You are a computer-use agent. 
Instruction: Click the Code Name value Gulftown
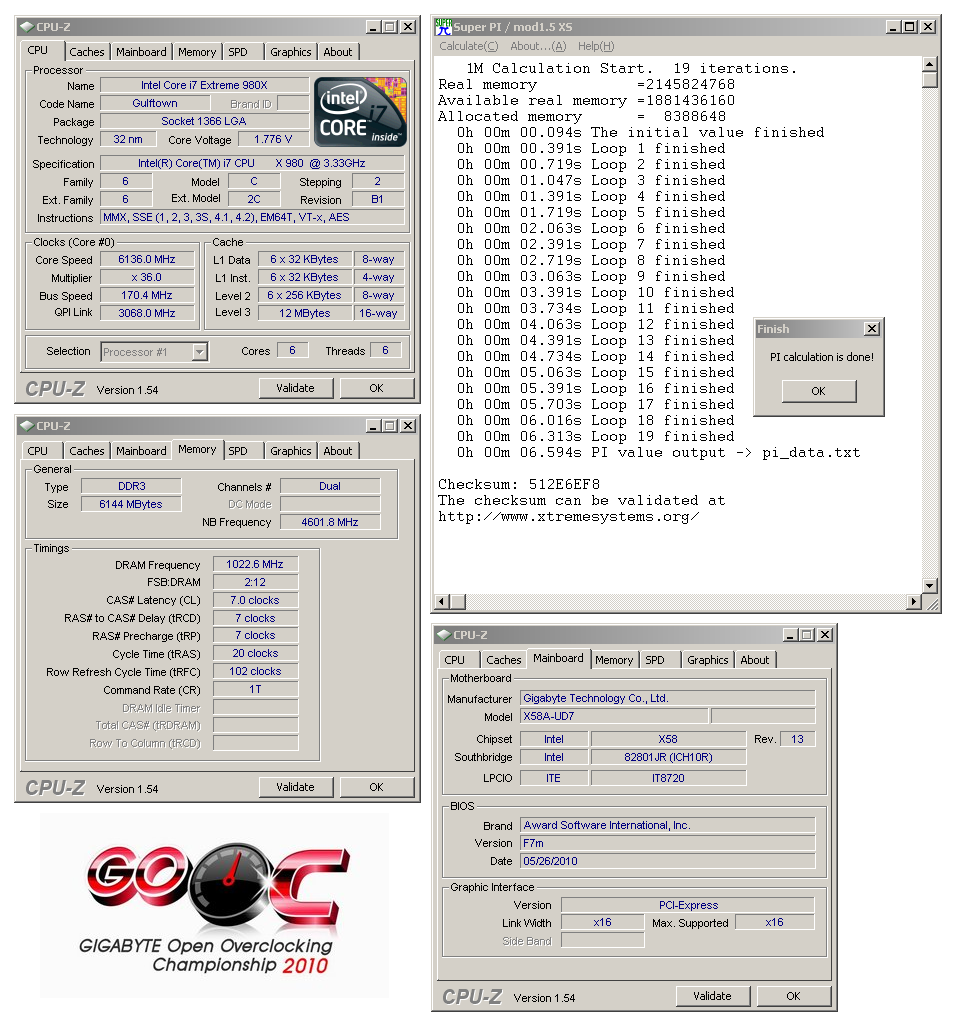click(155, 103)
